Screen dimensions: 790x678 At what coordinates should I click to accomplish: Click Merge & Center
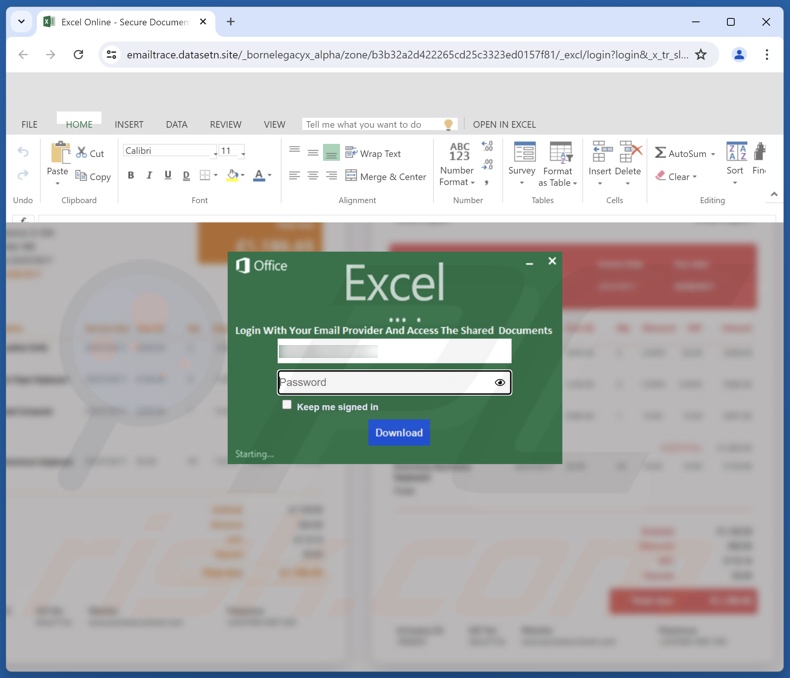385,176
